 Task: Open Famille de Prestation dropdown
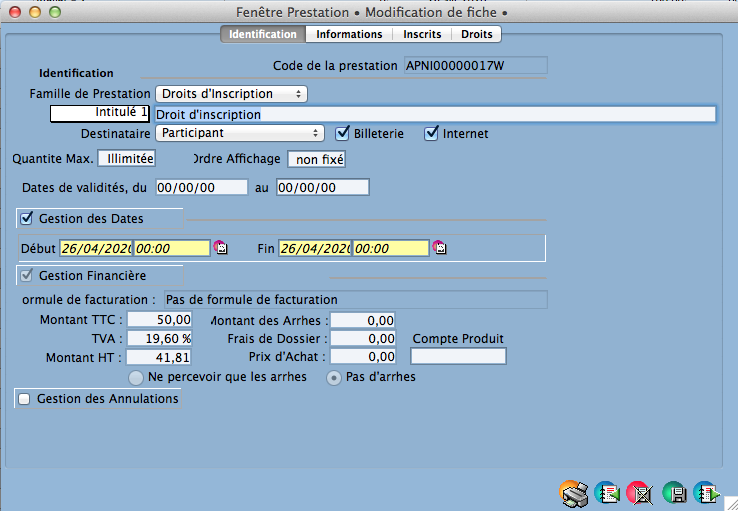[x=232, y=94]
